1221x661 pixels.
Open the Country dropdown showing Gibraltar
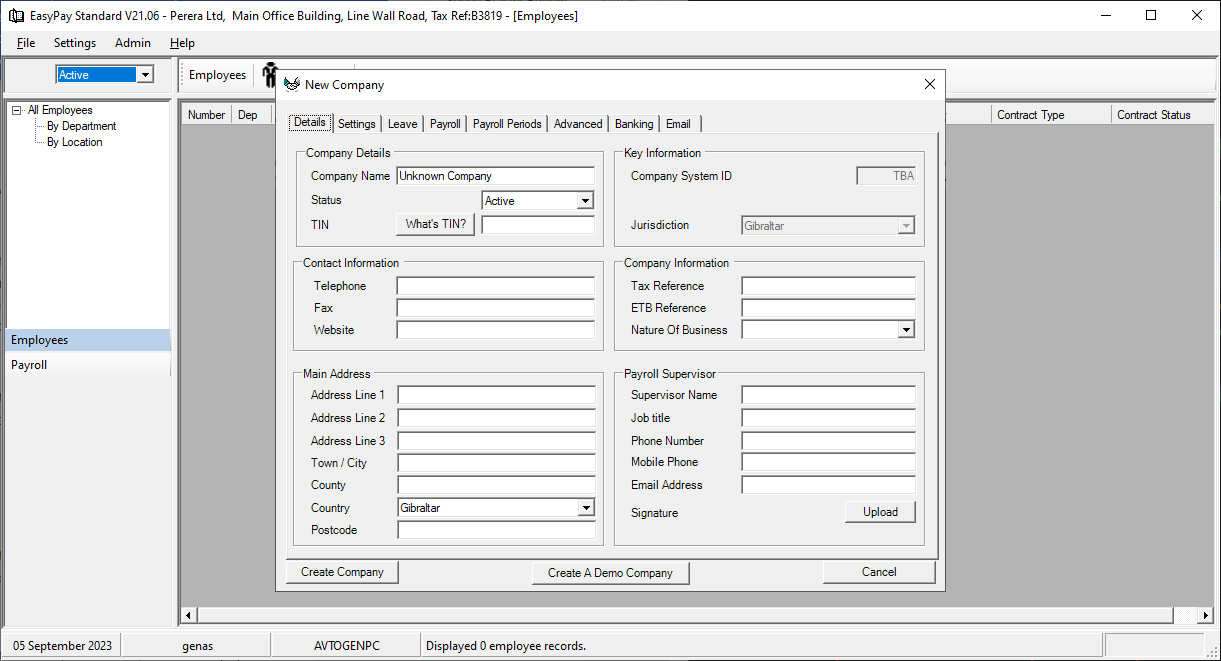click(x=586, y=508)
